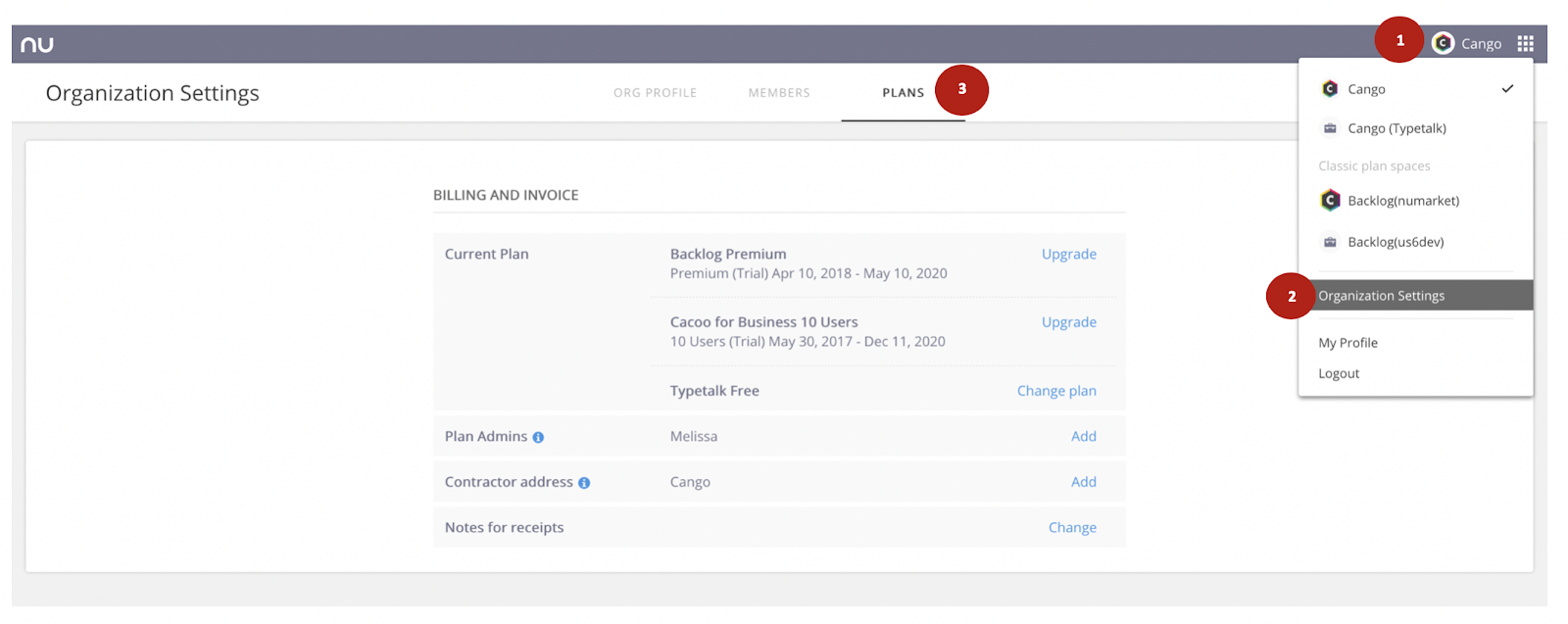Click Premium (Trial) date range text
The width and height of the screenshot is (1568, 624).
[x=808, y=273]
